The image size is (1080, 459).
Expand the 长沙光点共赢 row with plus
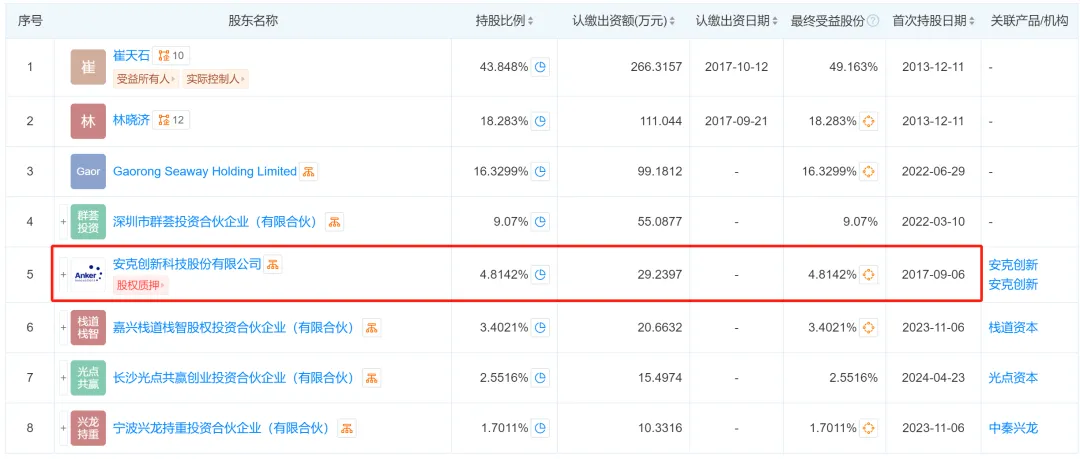63,378
